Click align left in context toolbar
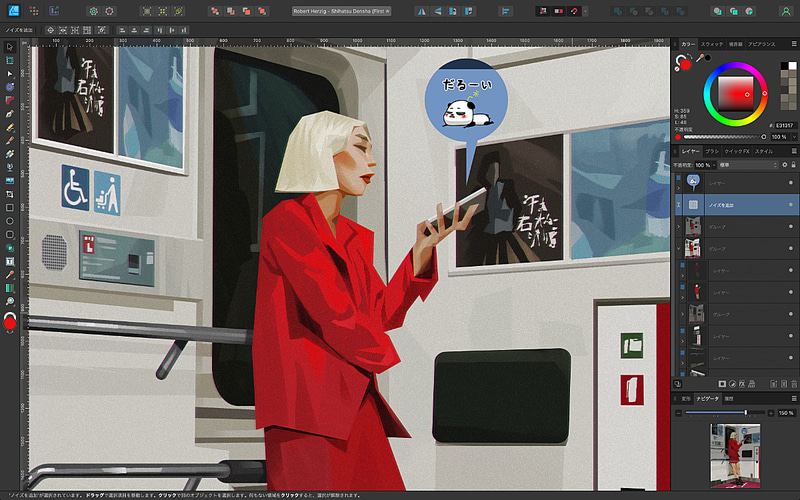800x500 pixels. 121,30
